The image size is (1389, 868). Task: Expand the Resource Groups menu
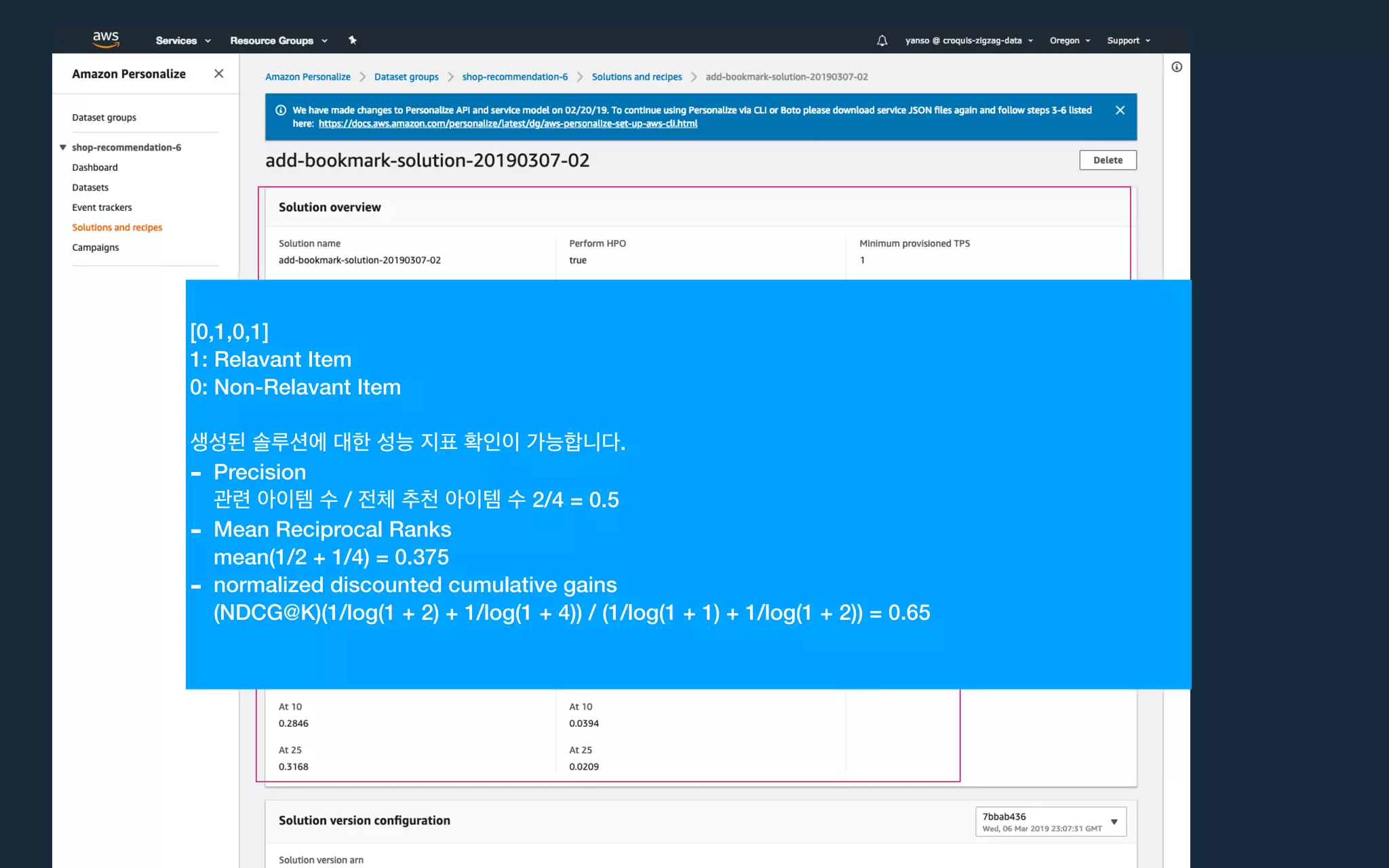[x=278, y=41]
